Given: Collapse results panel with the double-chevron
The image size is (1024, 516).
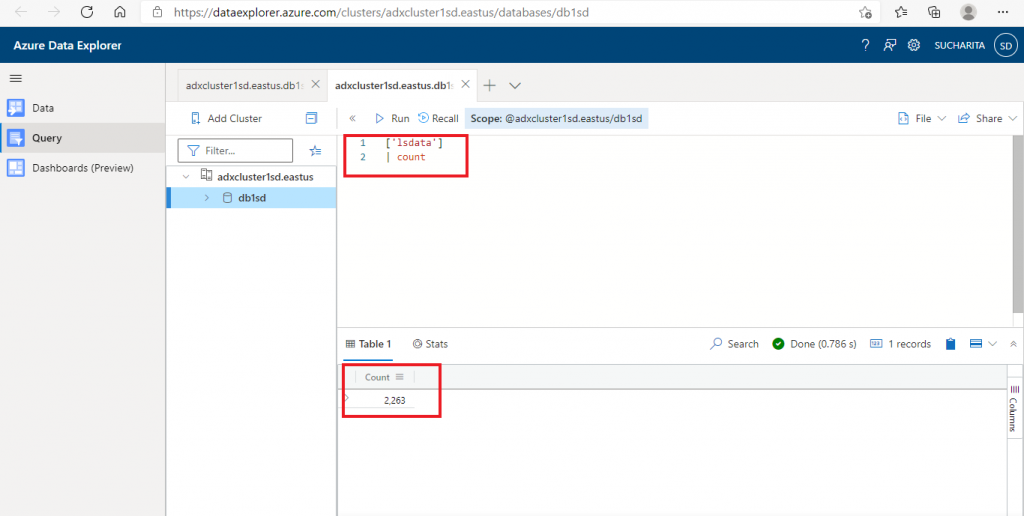Looking at the screenshot, I should click(x=1013, y=344).
